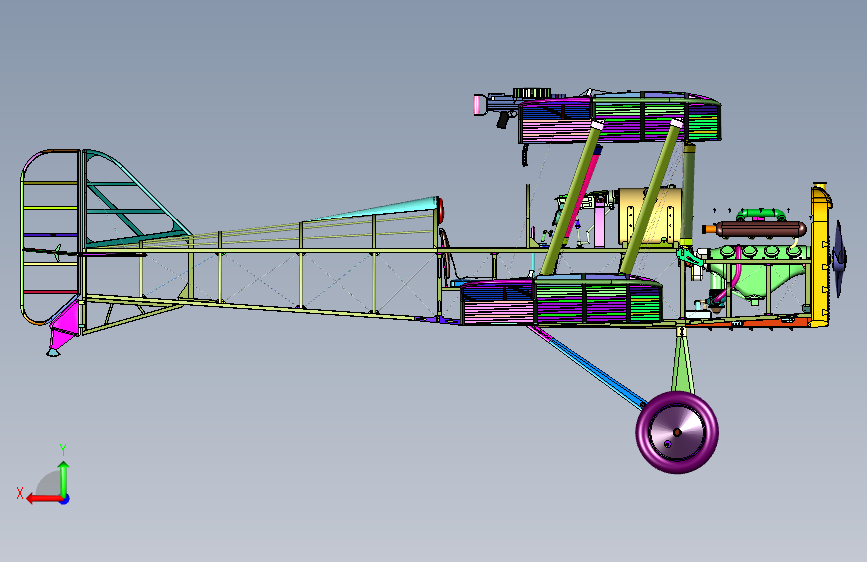This screenshot has height=562, width=867.
Task: Pick the cyan tail skid shoe
Action: tap(53, 352)
